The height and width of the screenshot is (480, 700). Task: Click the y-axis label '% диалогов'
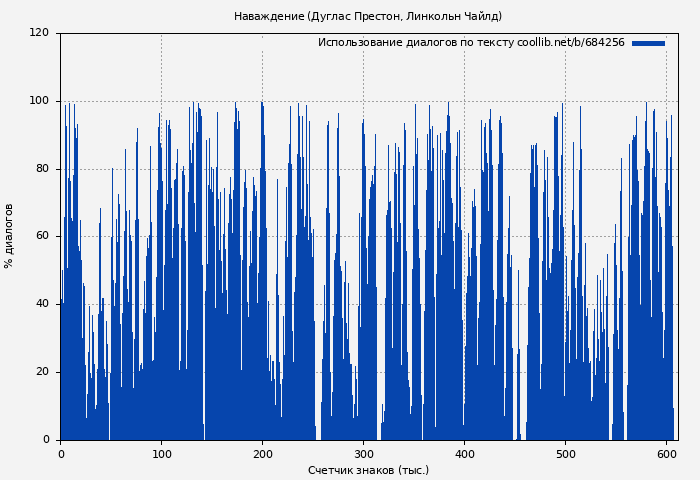tap(9, 236)
